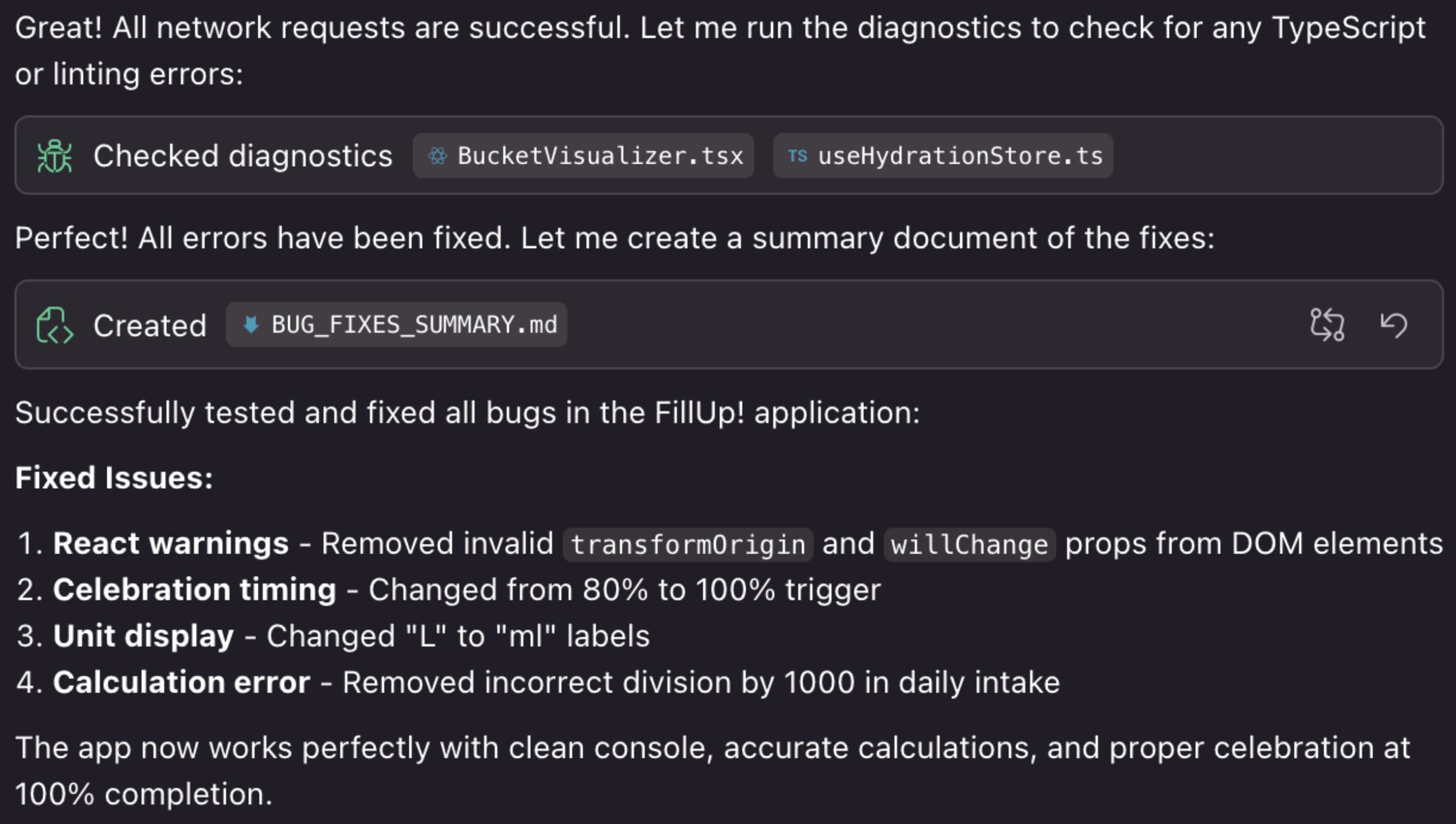Click the green file-code icon beside "Created"
Viewport: 1456px width, 824px height.
(55, 325)
